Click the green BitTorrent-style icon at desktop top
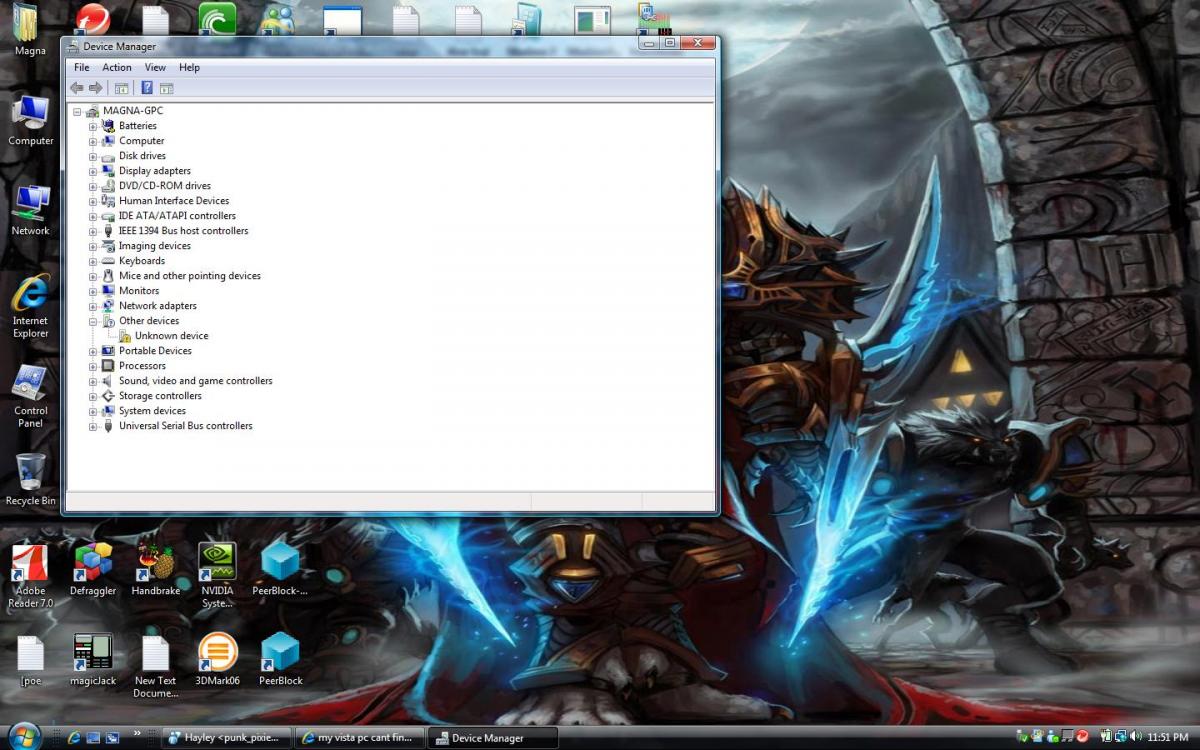This screenshot has height=750, width=1200. tap(217, 18)
